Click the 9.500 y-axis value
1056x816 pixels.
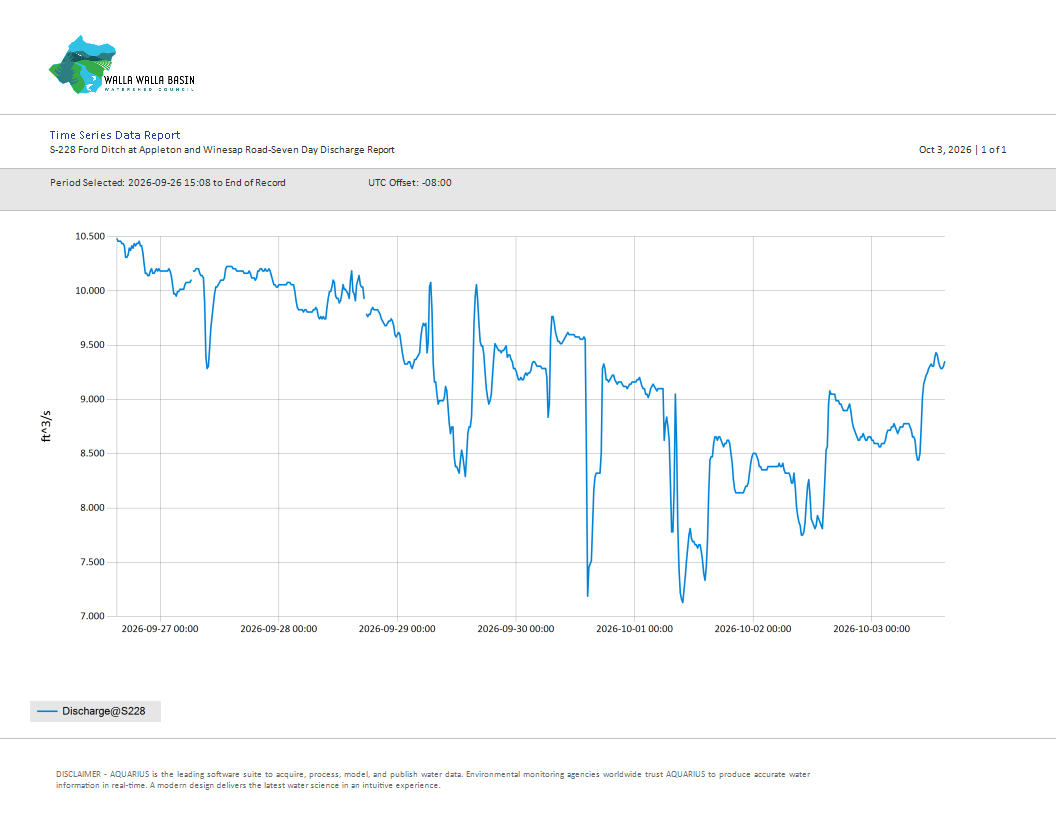(x=92, y=345)
